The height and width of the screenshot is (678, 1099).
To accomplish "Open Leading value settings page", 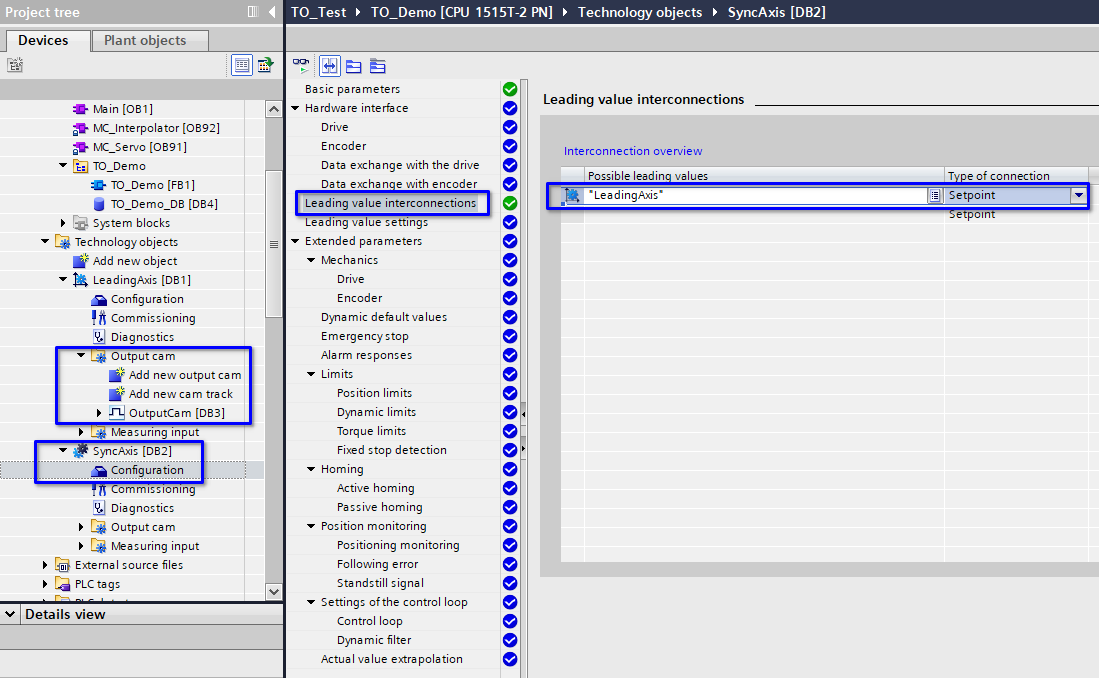I will [x=366, y=222].
